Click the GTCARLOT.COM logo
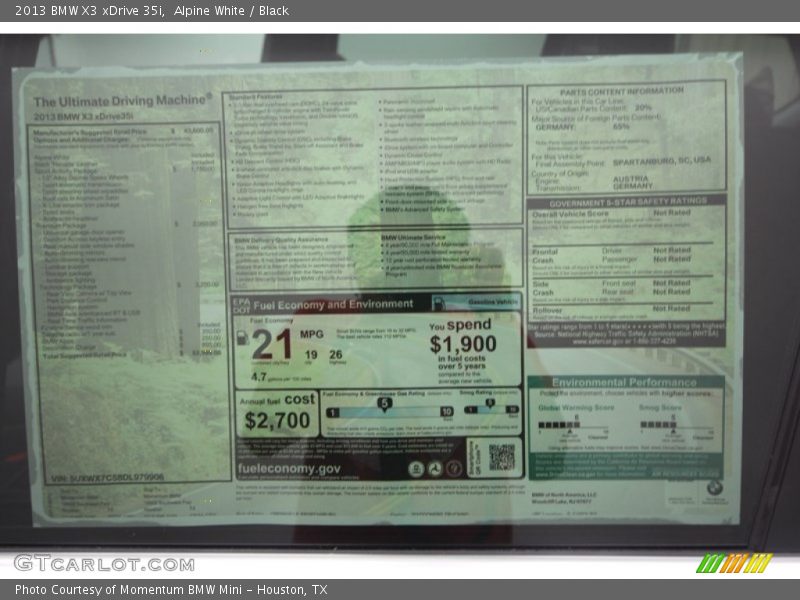 105,564
